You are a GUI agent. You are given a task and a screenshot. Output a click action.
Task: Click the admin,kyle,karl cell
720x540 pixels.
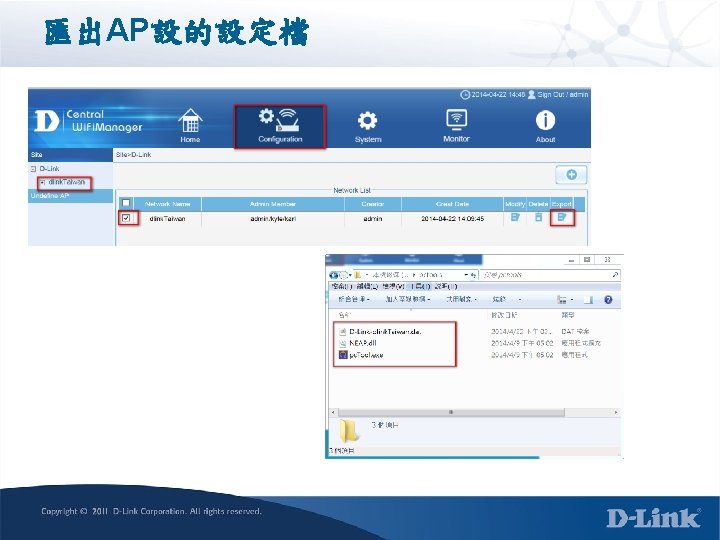273,219
